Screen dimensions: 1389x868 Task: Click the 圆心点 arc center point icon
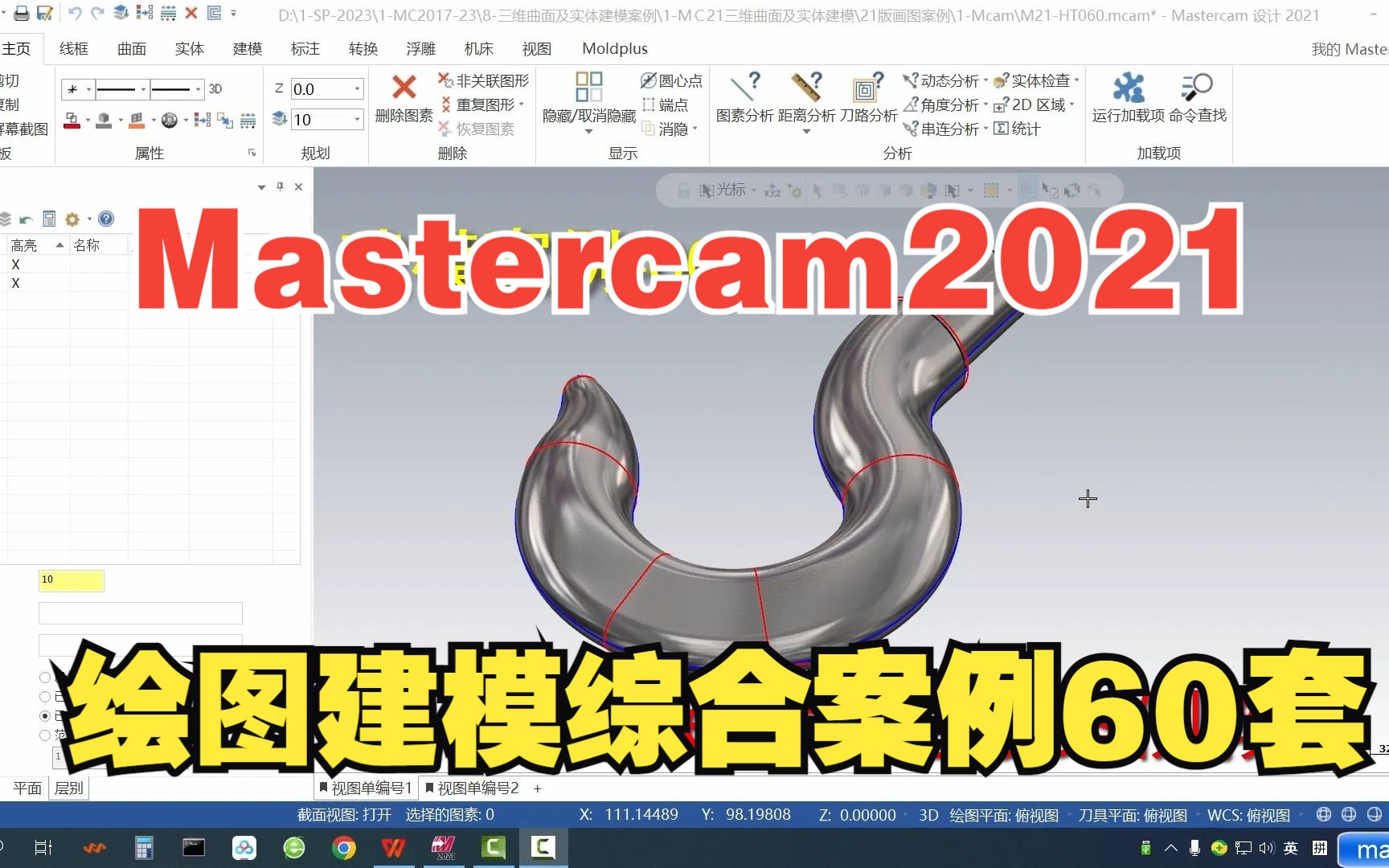click(x=648, y=80)
